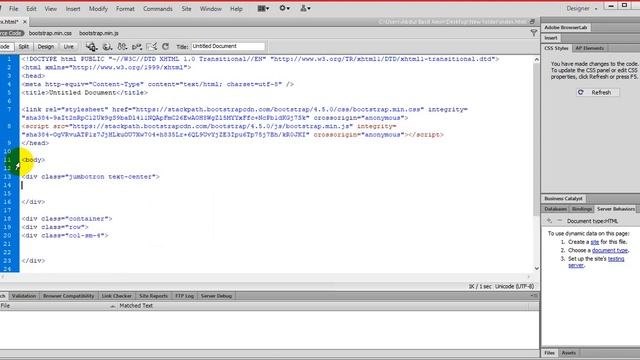The image size is (640, 360).
Task: Open the Site menu
Action: tap(186, 9)
